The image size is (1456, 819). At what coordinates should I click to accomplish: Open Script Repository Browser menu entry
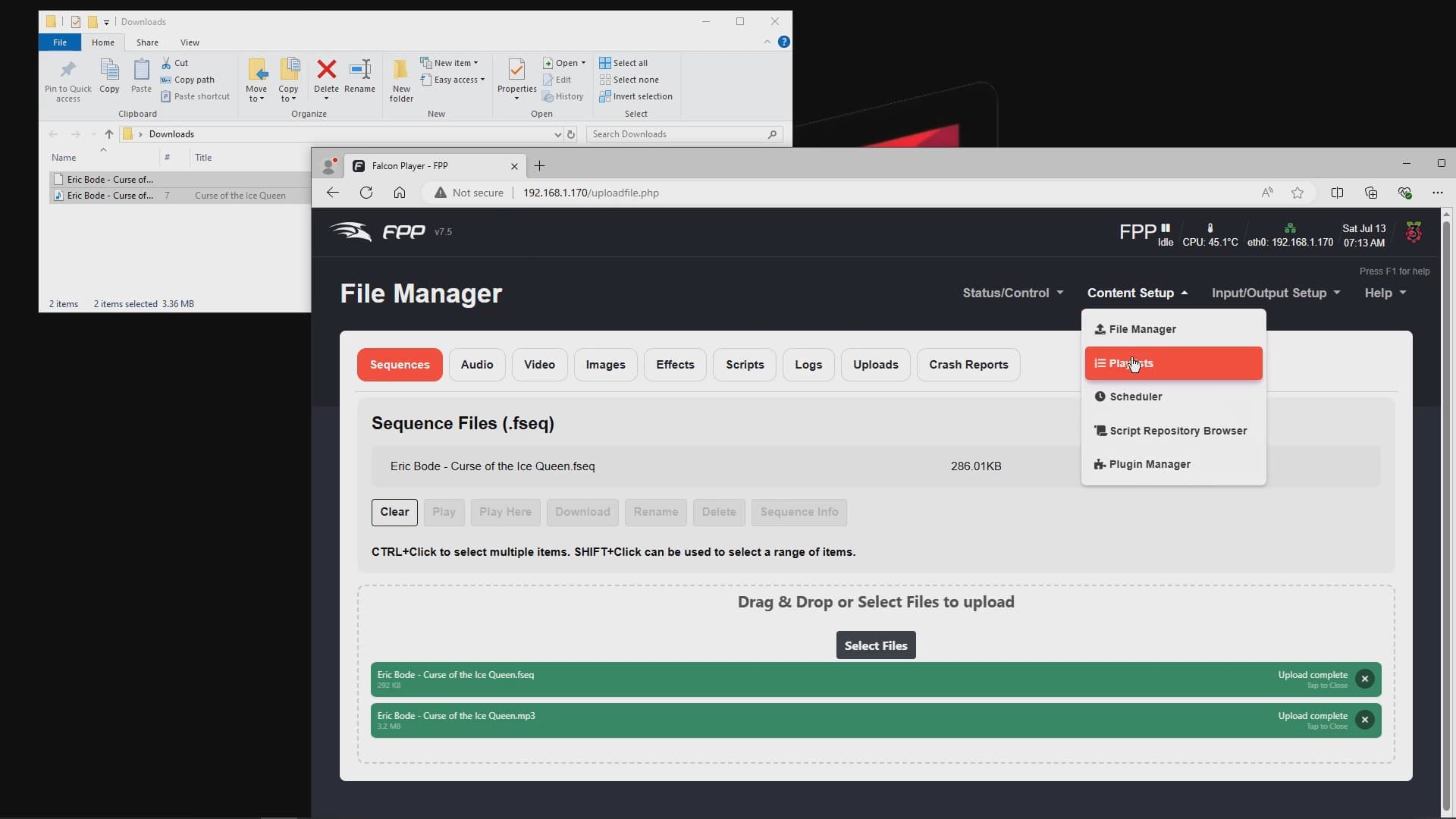point(1173,431)
